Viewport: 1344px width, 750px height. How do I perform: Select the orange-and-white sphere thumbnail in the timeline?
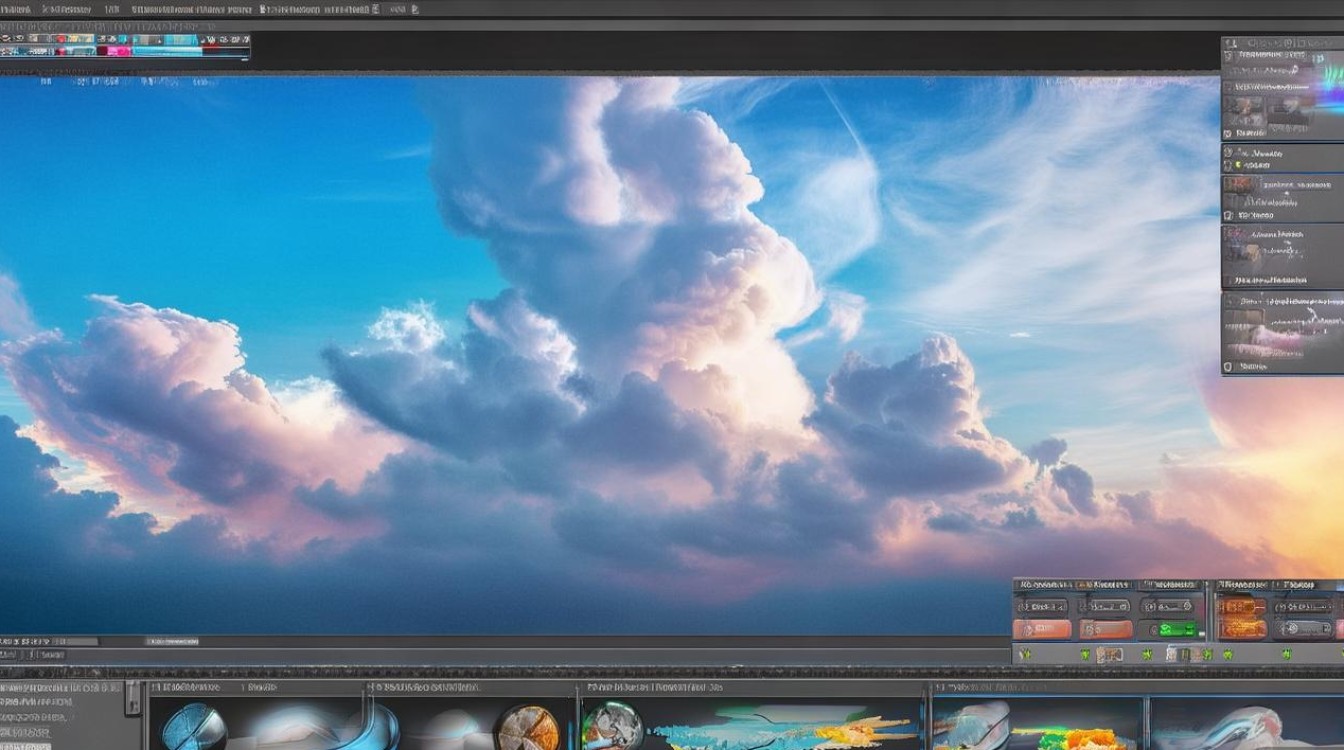pyautogui.click(x=527, y=729)
